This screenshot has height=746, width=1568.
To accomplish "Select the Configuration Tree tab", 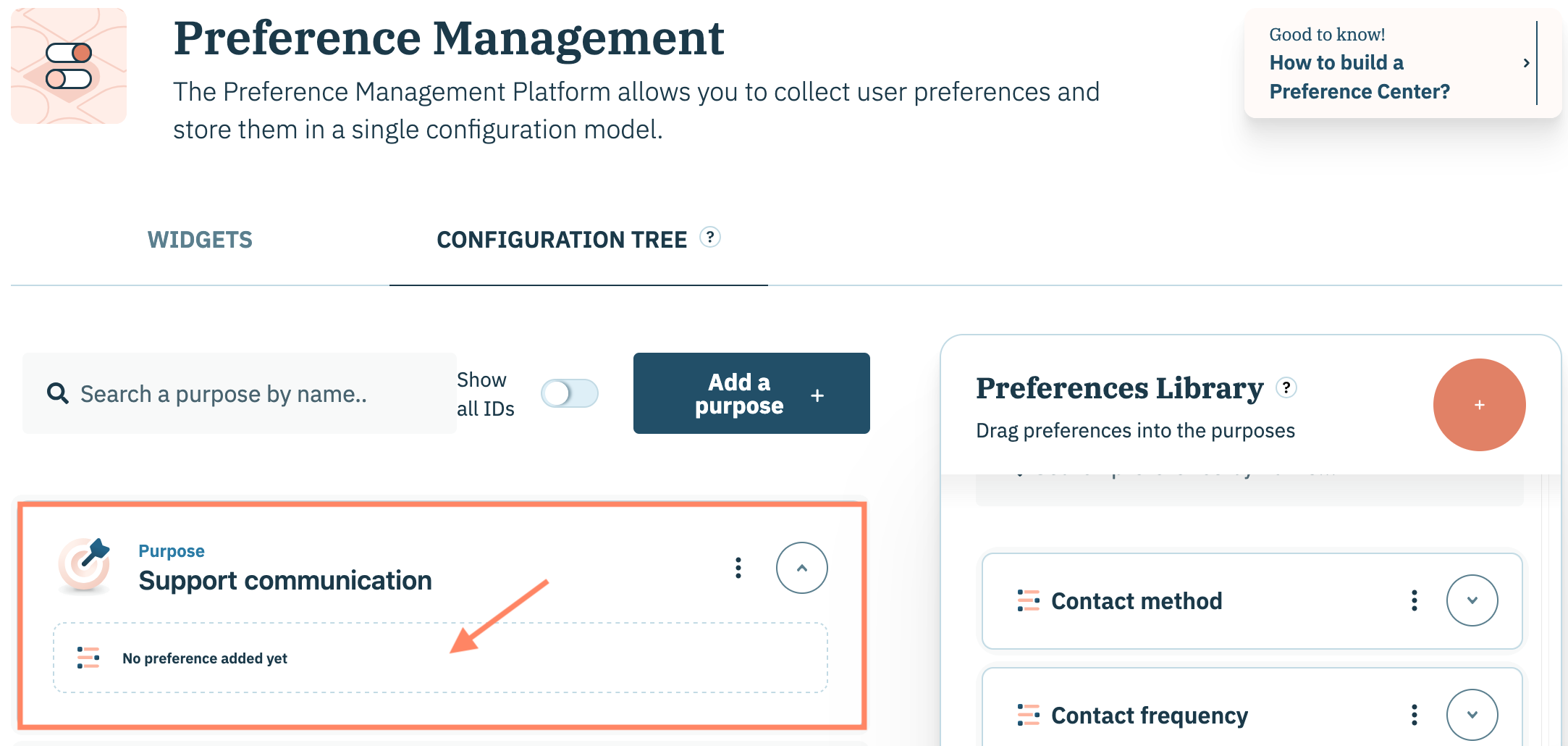I will pyautogui.click(x=561, y=240).
